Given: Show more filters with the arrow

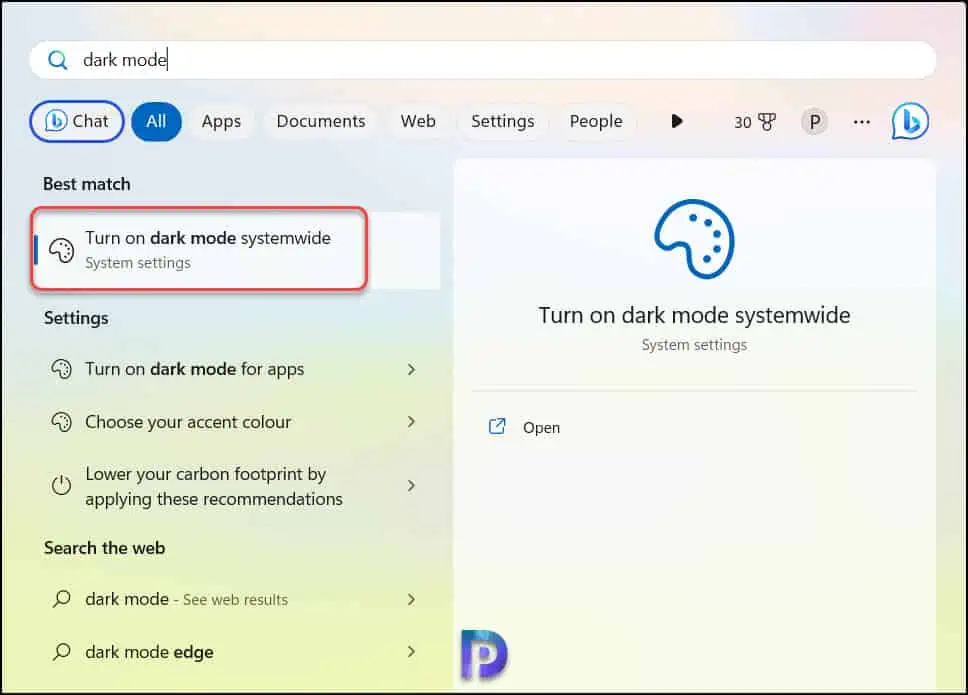Looking at the screenshot, I should coord(677,121).
